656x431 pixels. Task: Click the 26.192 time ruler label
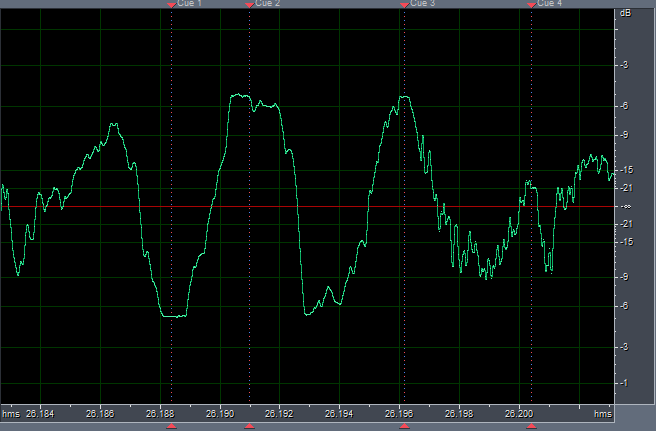[x=279, y=414]
